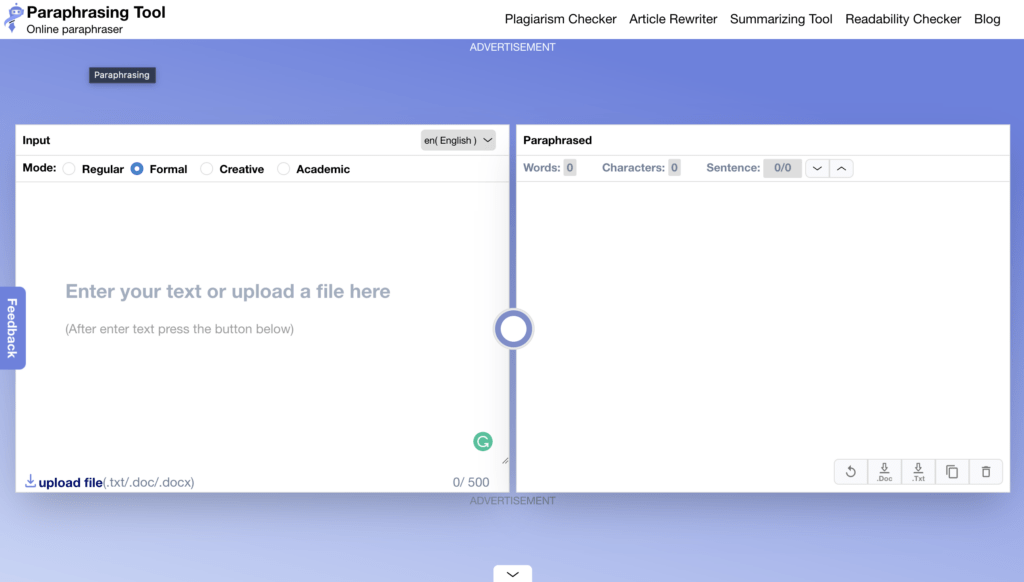Click the Input panel heading

(36, 140)
